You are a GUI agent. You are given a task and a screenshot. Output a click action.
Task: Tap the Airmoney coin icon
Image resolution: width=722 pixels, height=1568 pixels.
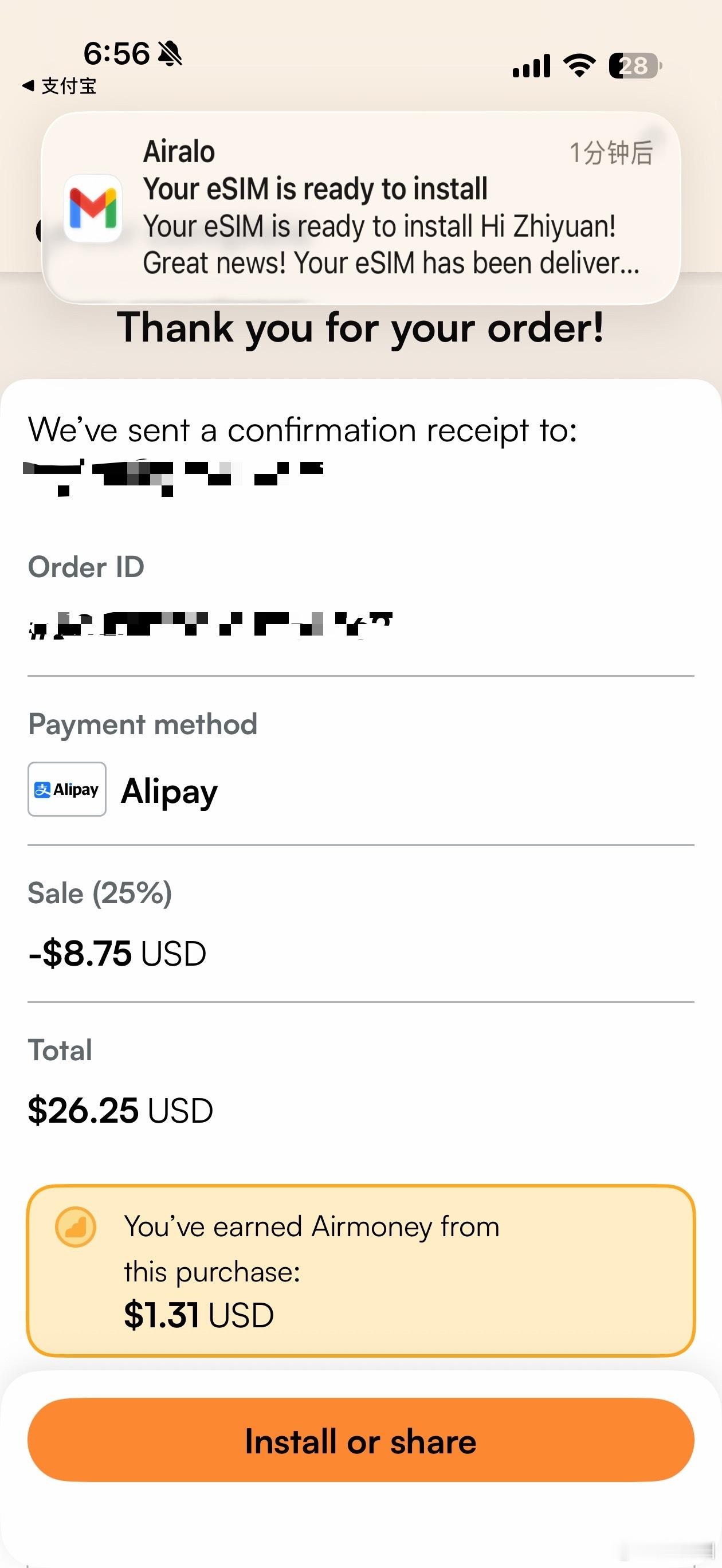coord(76,1227)
